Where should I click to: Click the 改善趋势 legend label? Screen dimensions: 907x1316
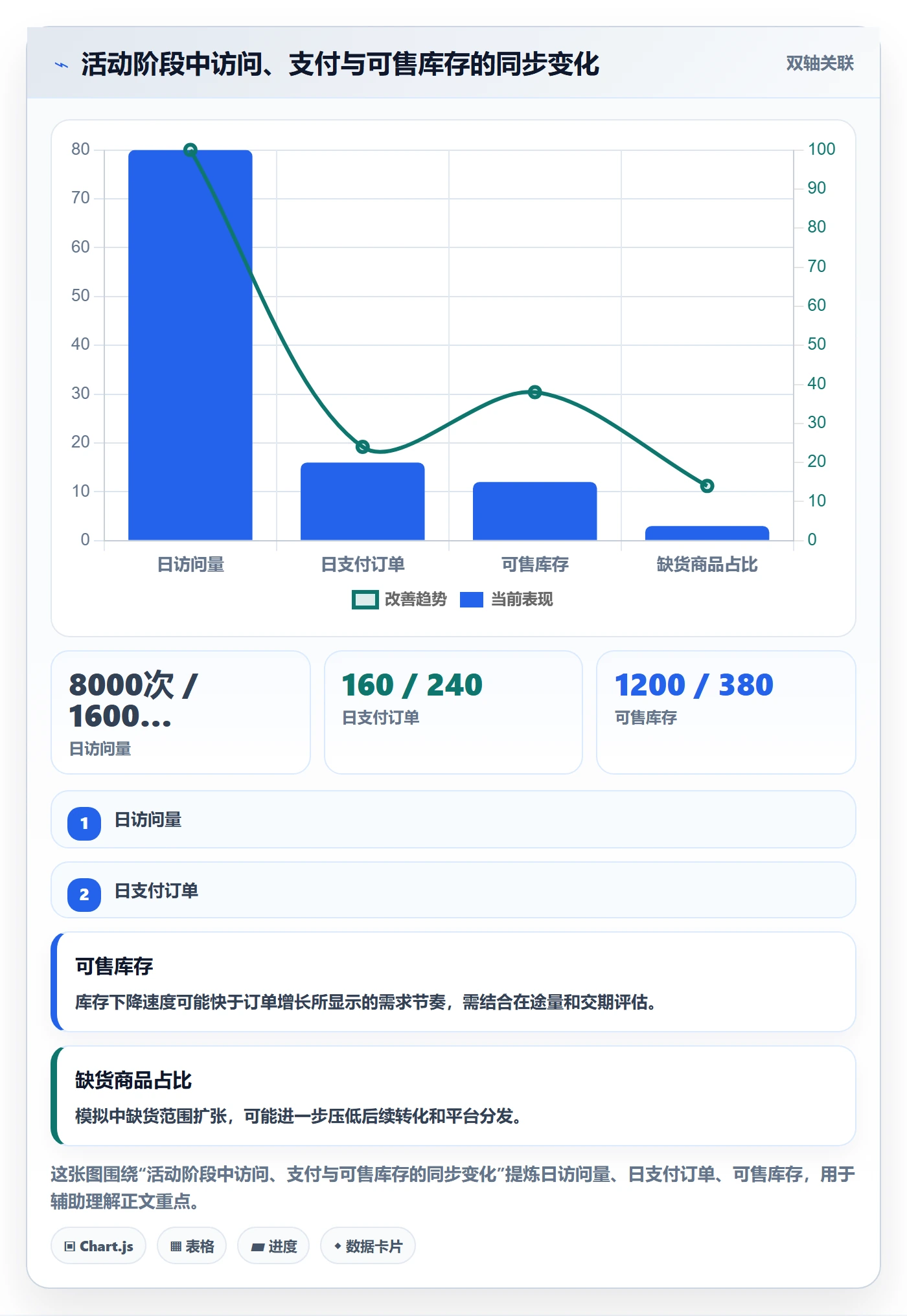click(415, 600)
